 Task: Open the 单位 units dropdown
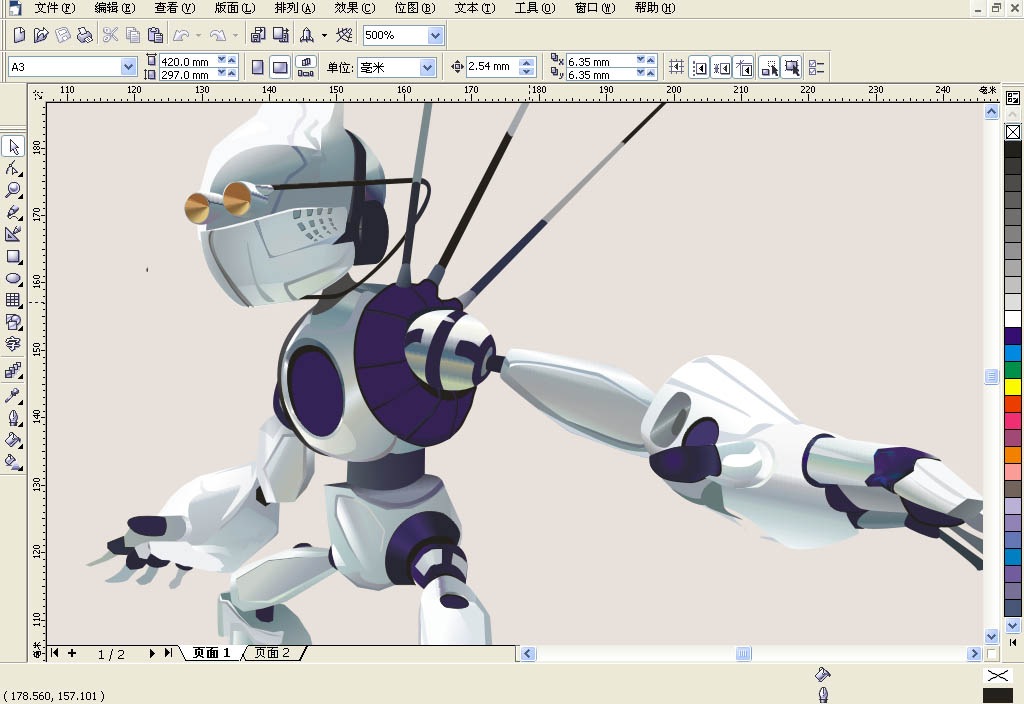(428, 67)
